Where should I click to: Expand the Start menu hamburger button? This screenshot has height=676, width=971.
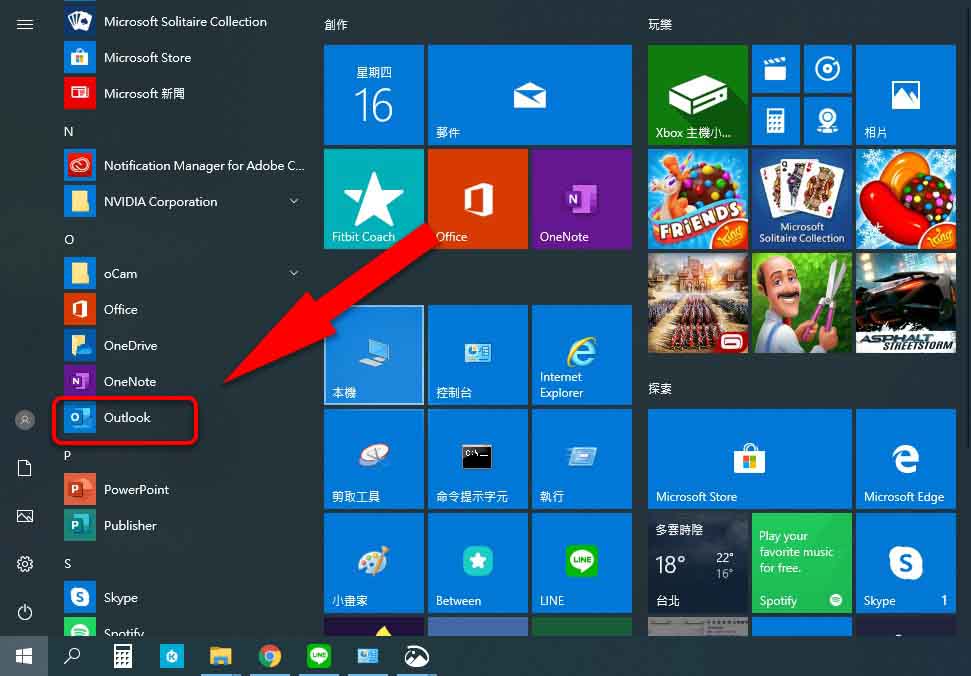tap(25, 24)
